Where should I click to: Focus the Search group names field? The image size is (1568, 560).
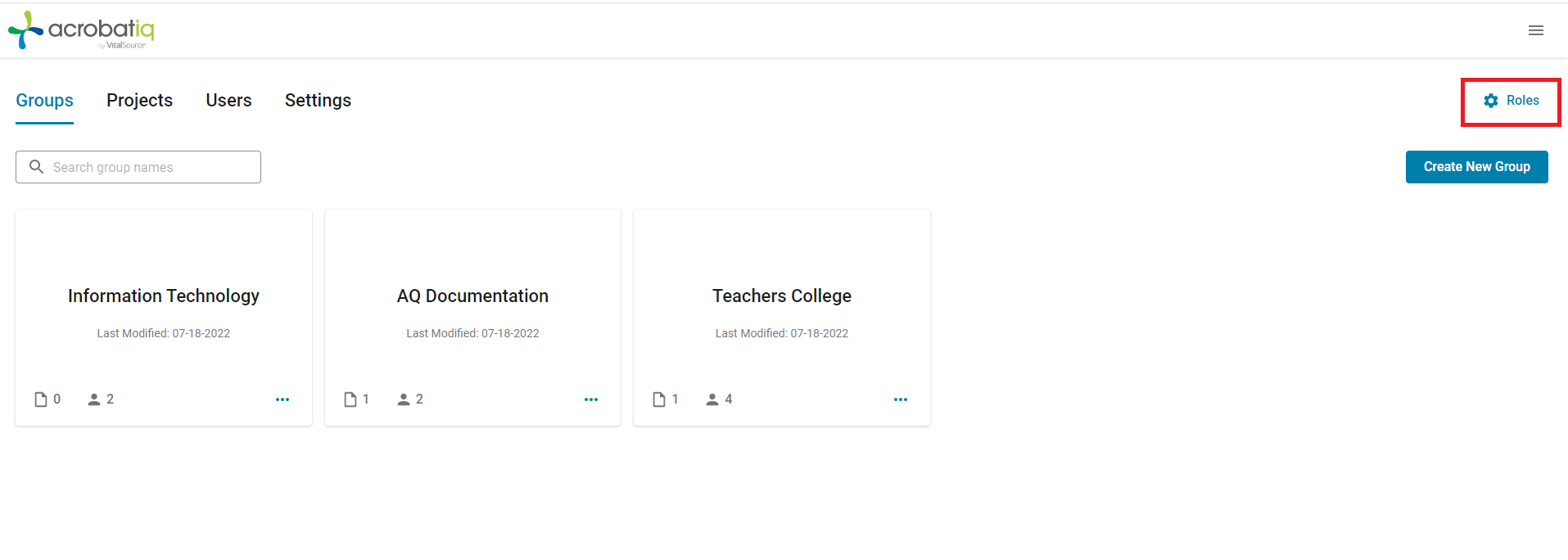point(138,167)
